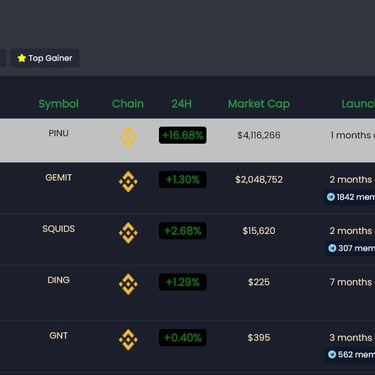Click the +2.68% change badge
The width and height of the screenshot is (375, 375).
click(x=183, y=231)
